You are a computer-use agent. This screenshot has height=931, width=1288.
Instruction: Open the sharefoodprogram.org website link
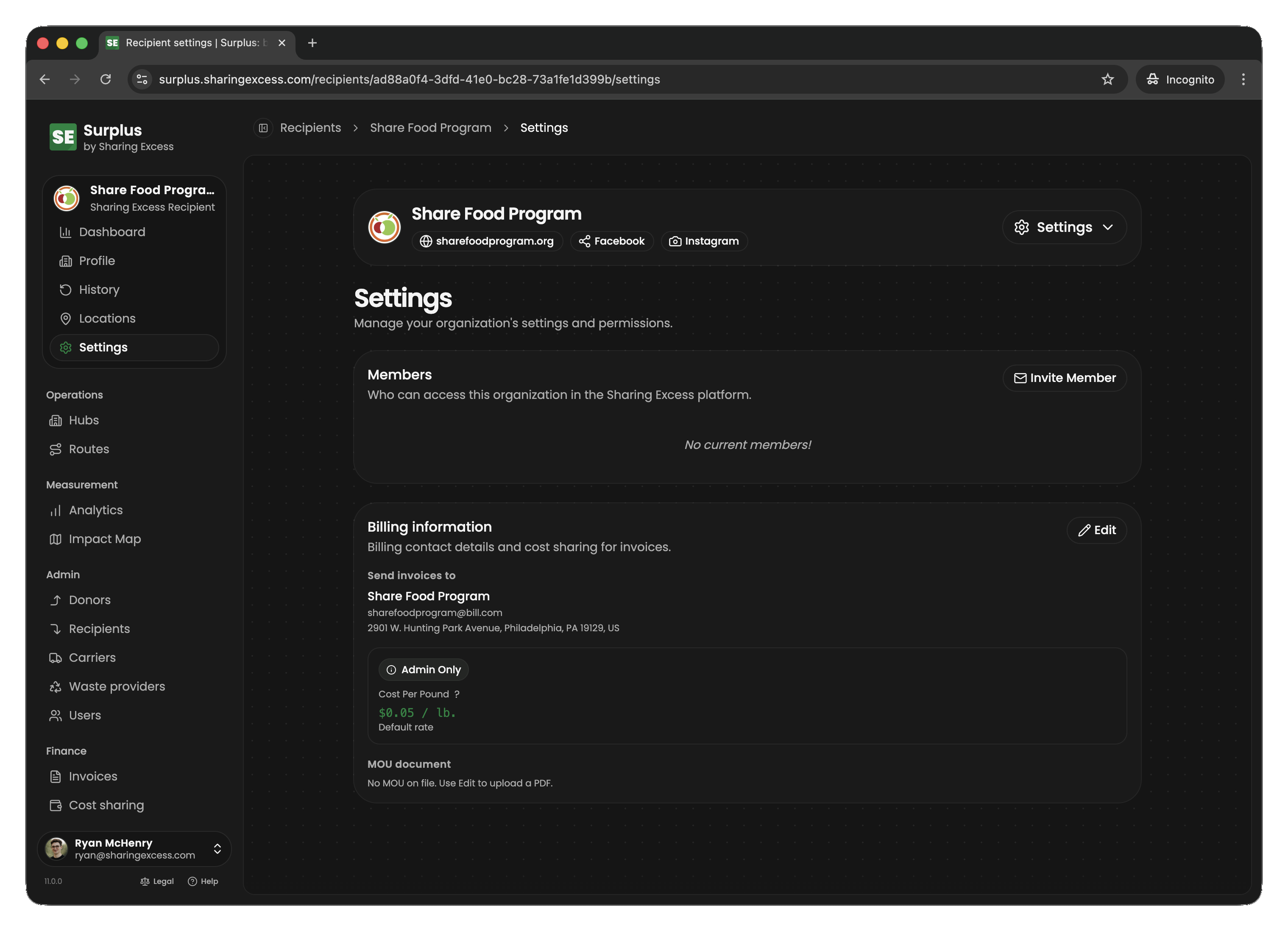487,241
